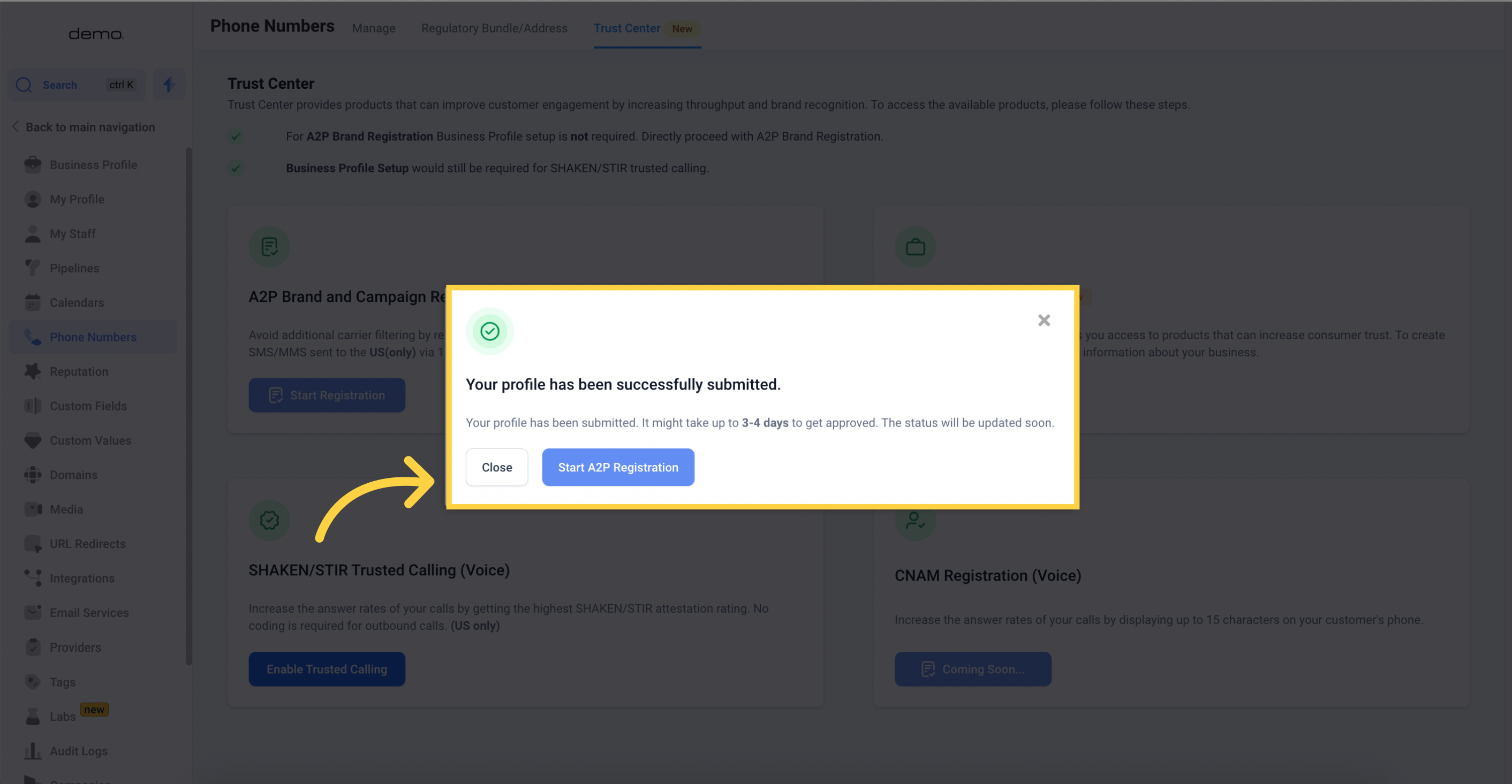1512x784 pixels.
Task: Click Start A2P Registration button
Action: click(x=618, y=467)
